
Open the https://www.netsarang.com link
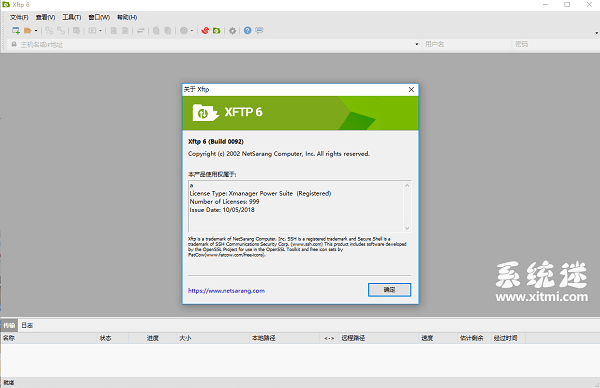click(x=227, y=291)
